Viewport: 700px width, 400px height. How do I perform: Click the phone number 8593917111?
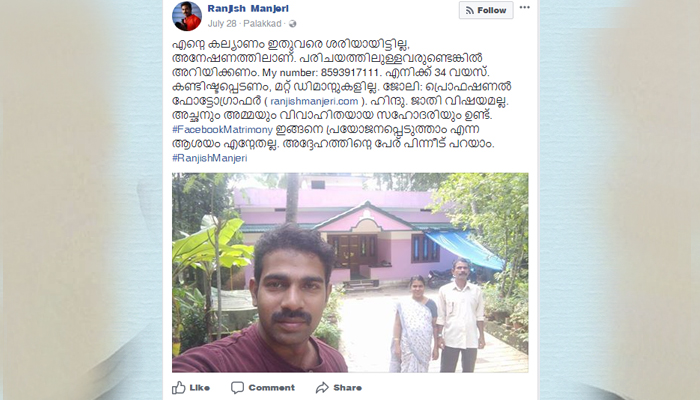coord(350,73)
